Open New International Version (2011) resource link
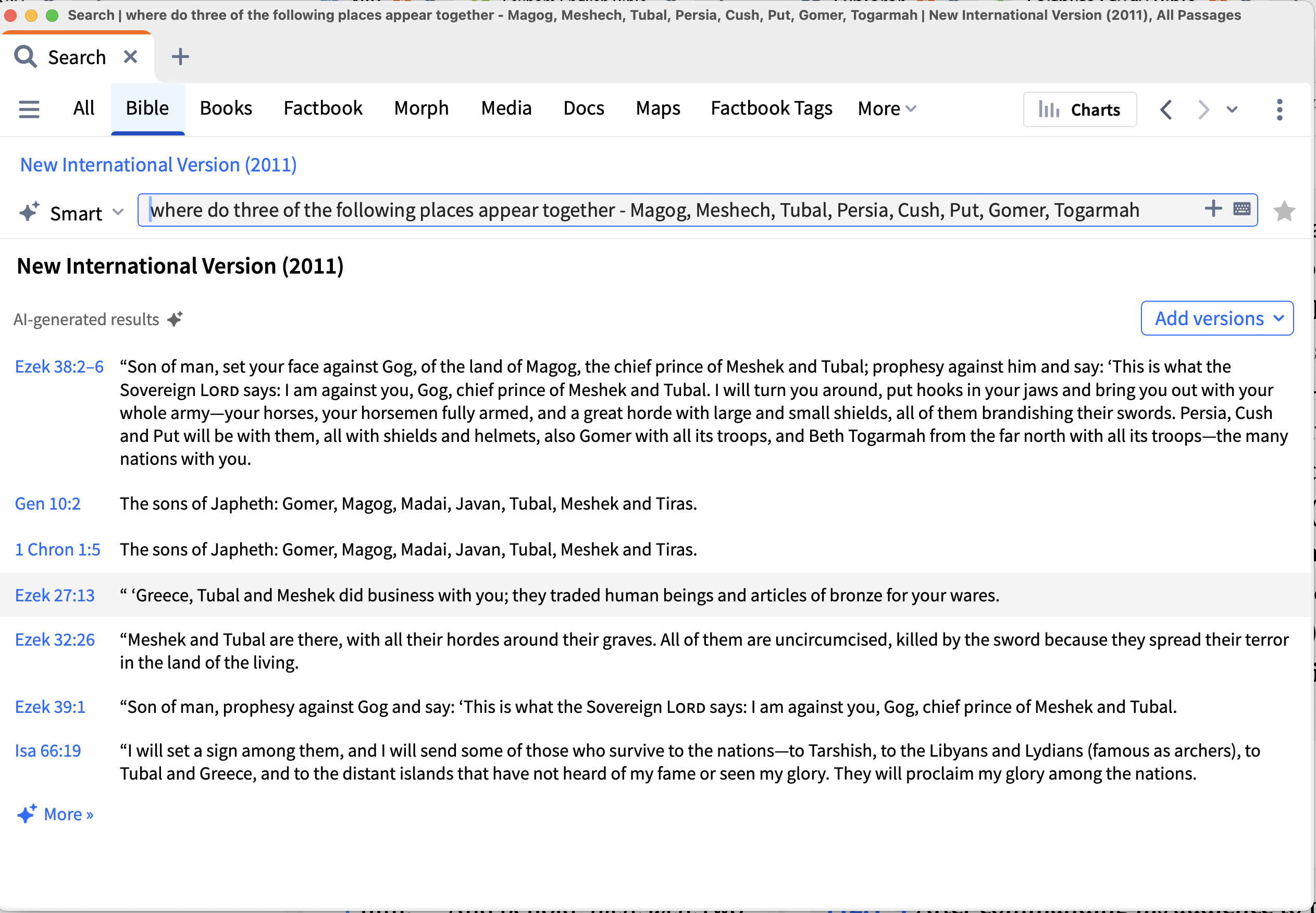Viewport: 1316px width, 913px height. tap(158, 165)
